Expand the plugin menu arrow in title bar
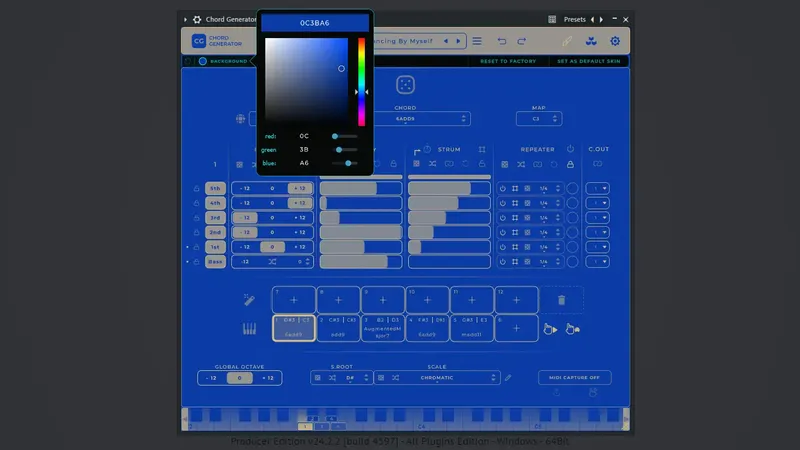 (185, 19)
